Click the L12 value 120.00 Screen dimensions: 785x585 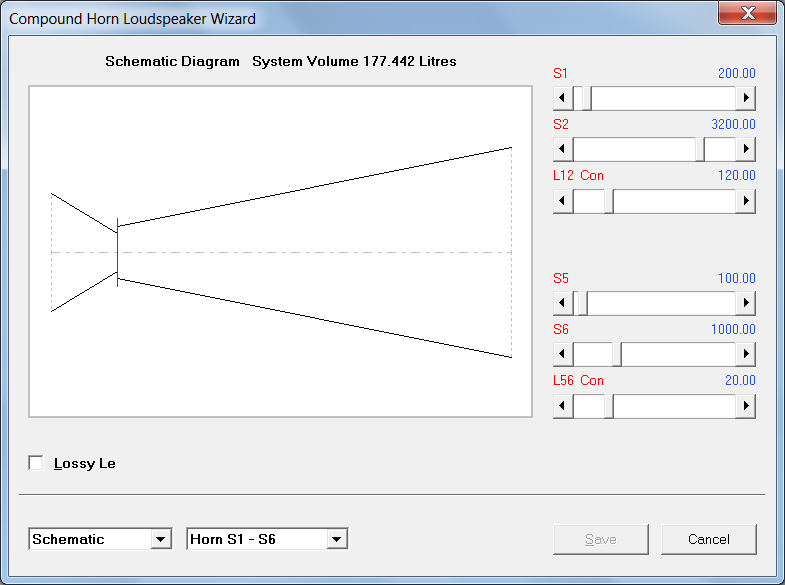pos(736,176)
